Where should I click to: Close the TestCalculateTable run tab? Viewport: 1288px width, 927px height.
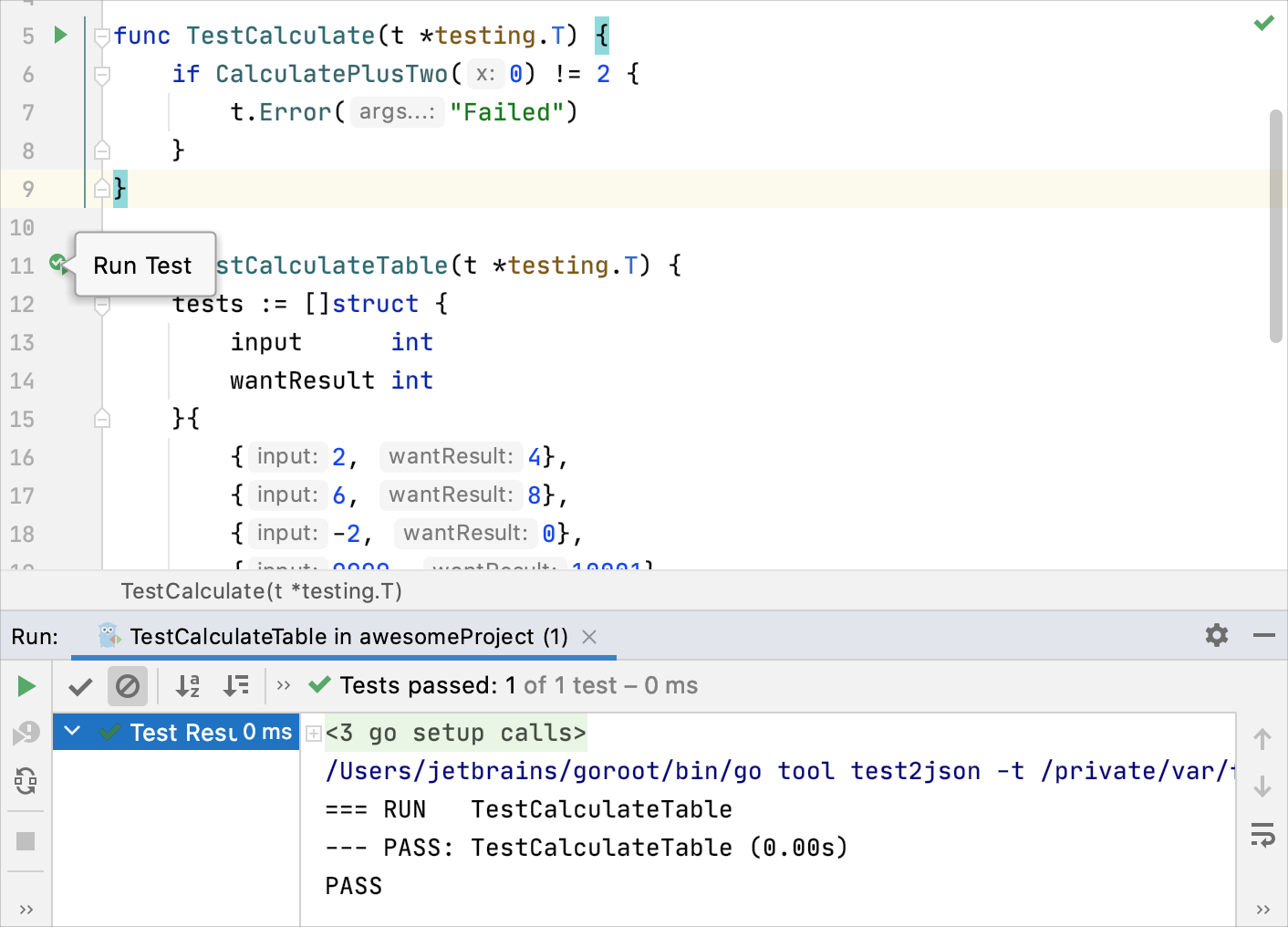(x=590, y=636)
